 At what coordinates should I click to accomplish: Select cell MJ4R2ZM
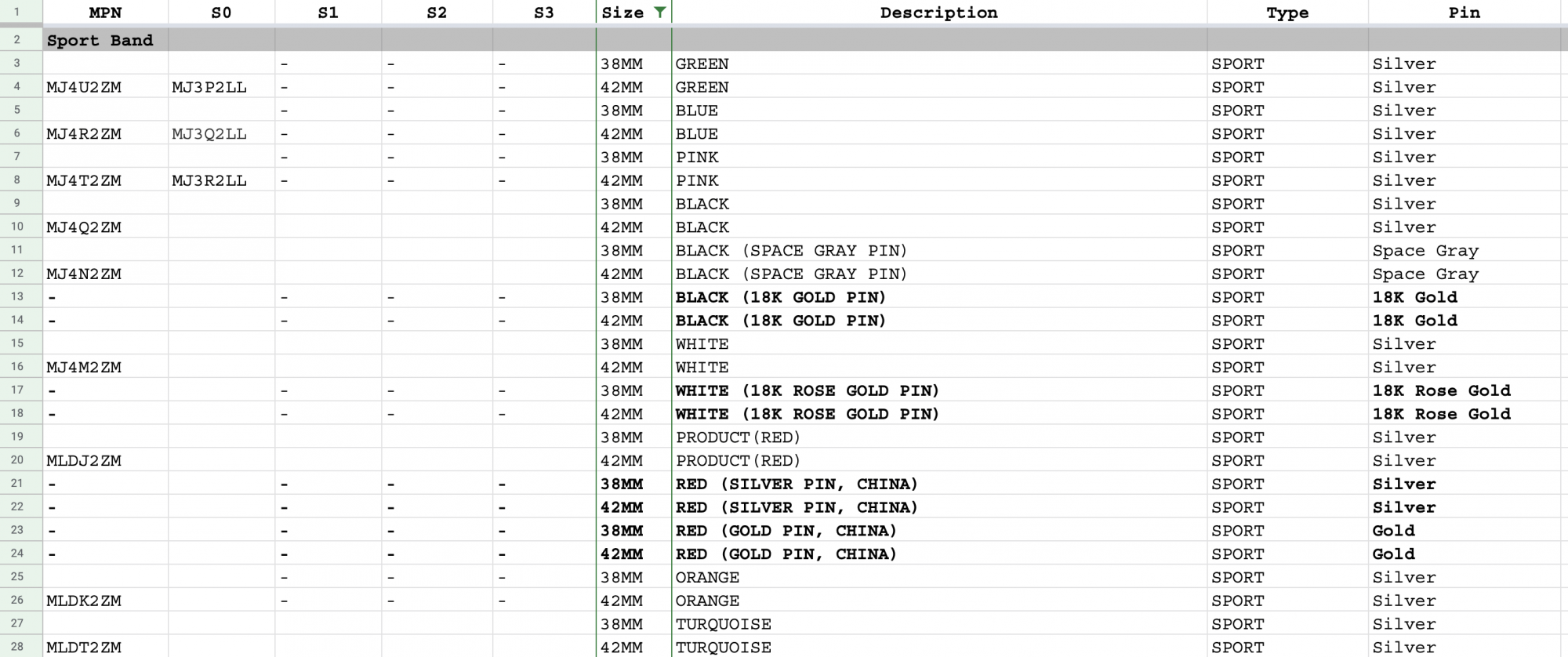pos(105,133)
